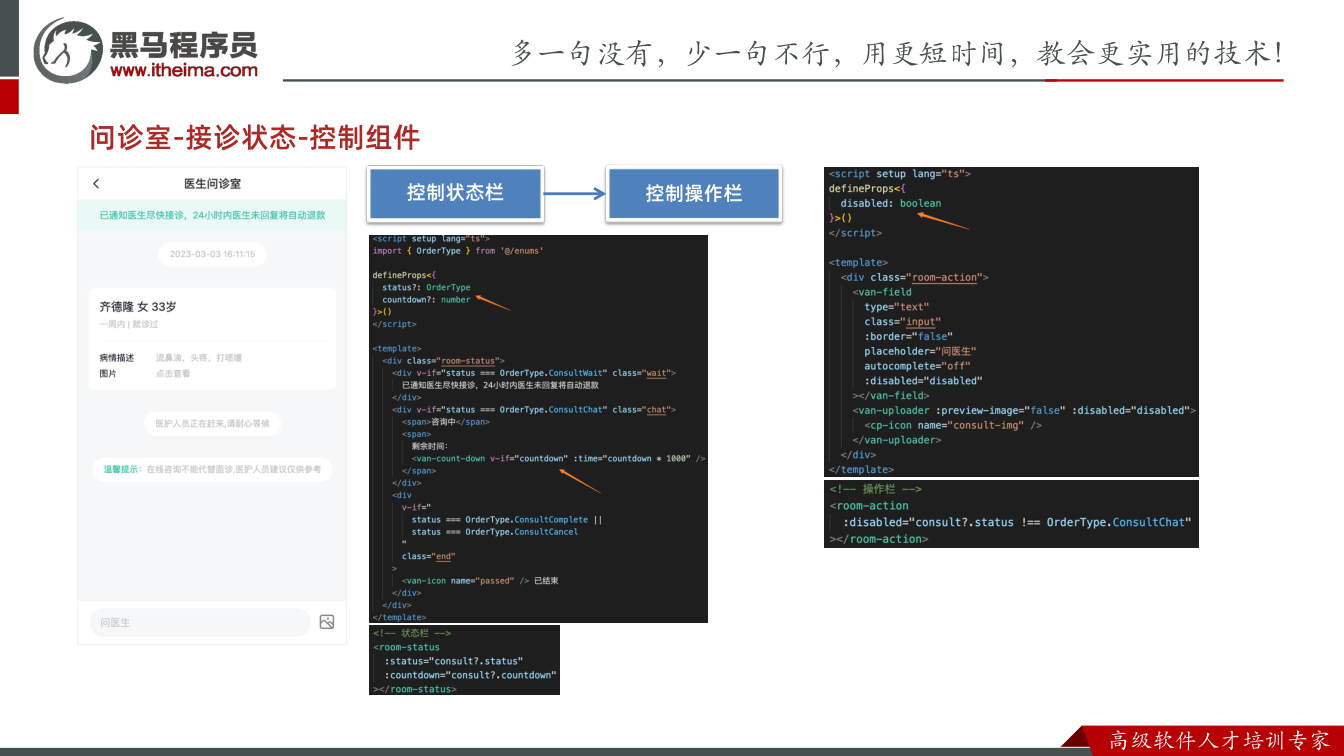Click the 'disabled: boolean' code line
1344x756 pixels.
tap(890, 203)
